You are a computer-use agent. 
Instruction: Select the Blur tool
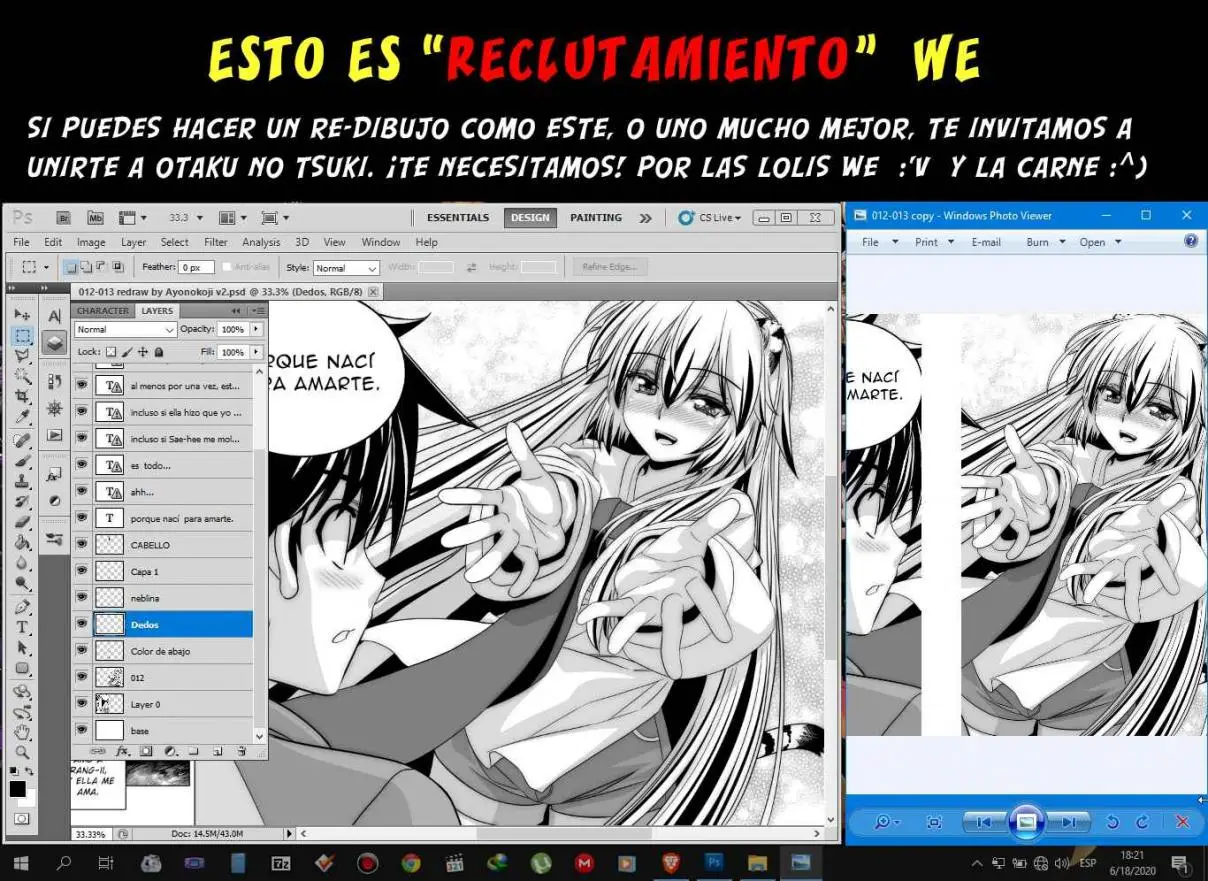(x=22, y=562)
